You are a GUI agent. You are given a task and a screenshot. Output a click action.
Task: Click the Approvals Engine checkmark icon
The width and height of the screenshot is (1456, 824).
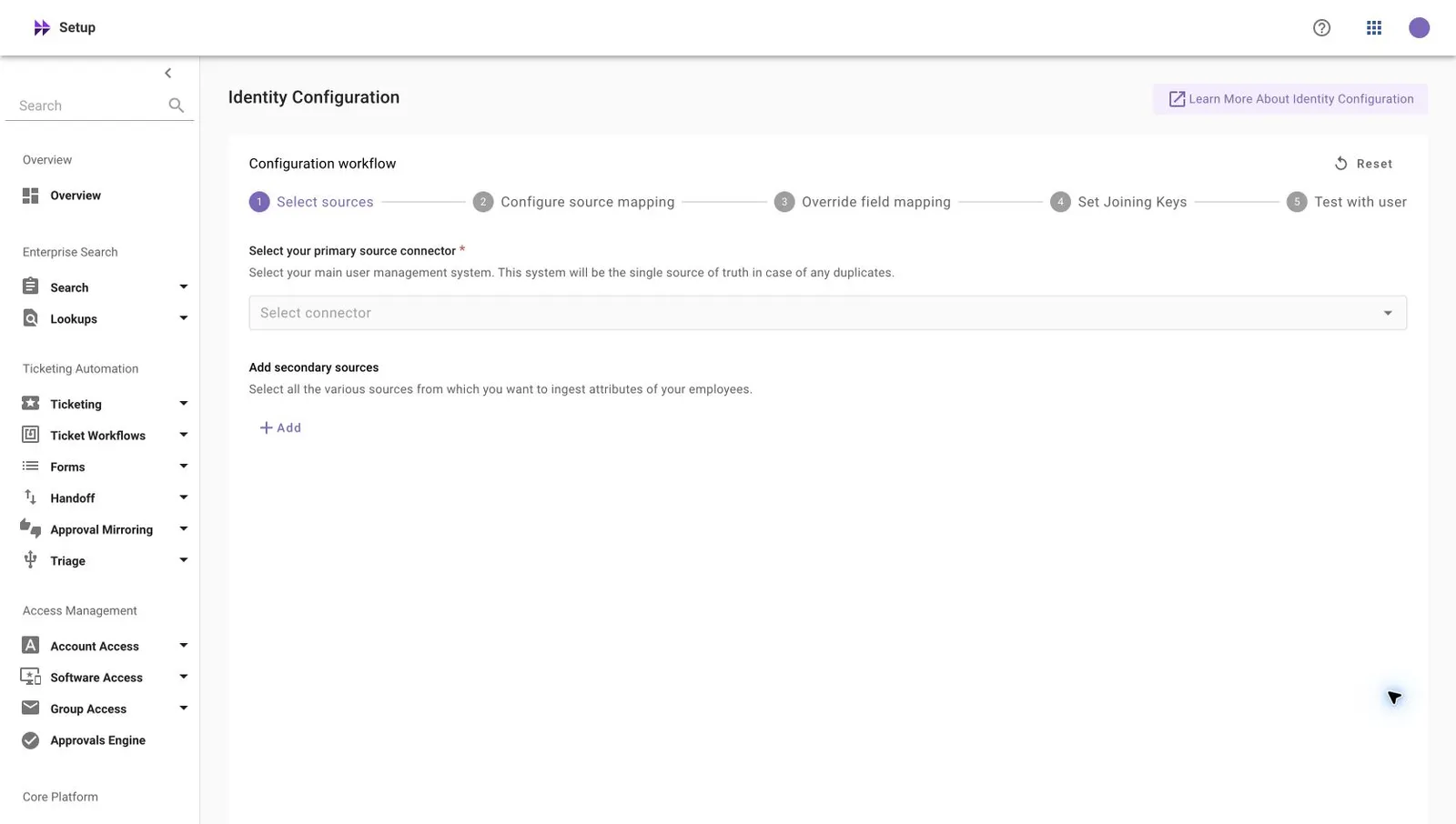[31, 740]
